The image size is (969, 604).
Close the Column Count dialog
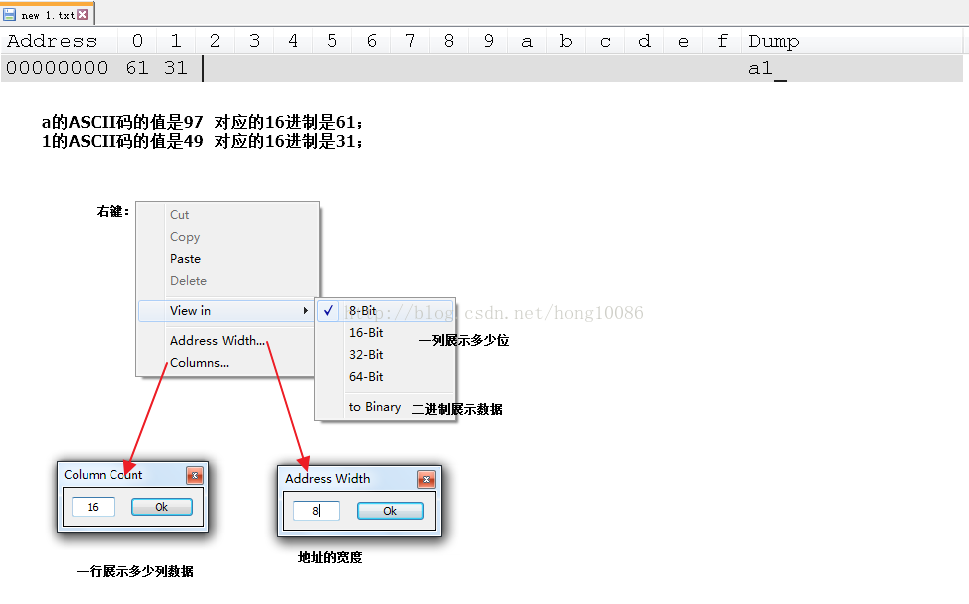pyautogui.click(x=195, y=475)
